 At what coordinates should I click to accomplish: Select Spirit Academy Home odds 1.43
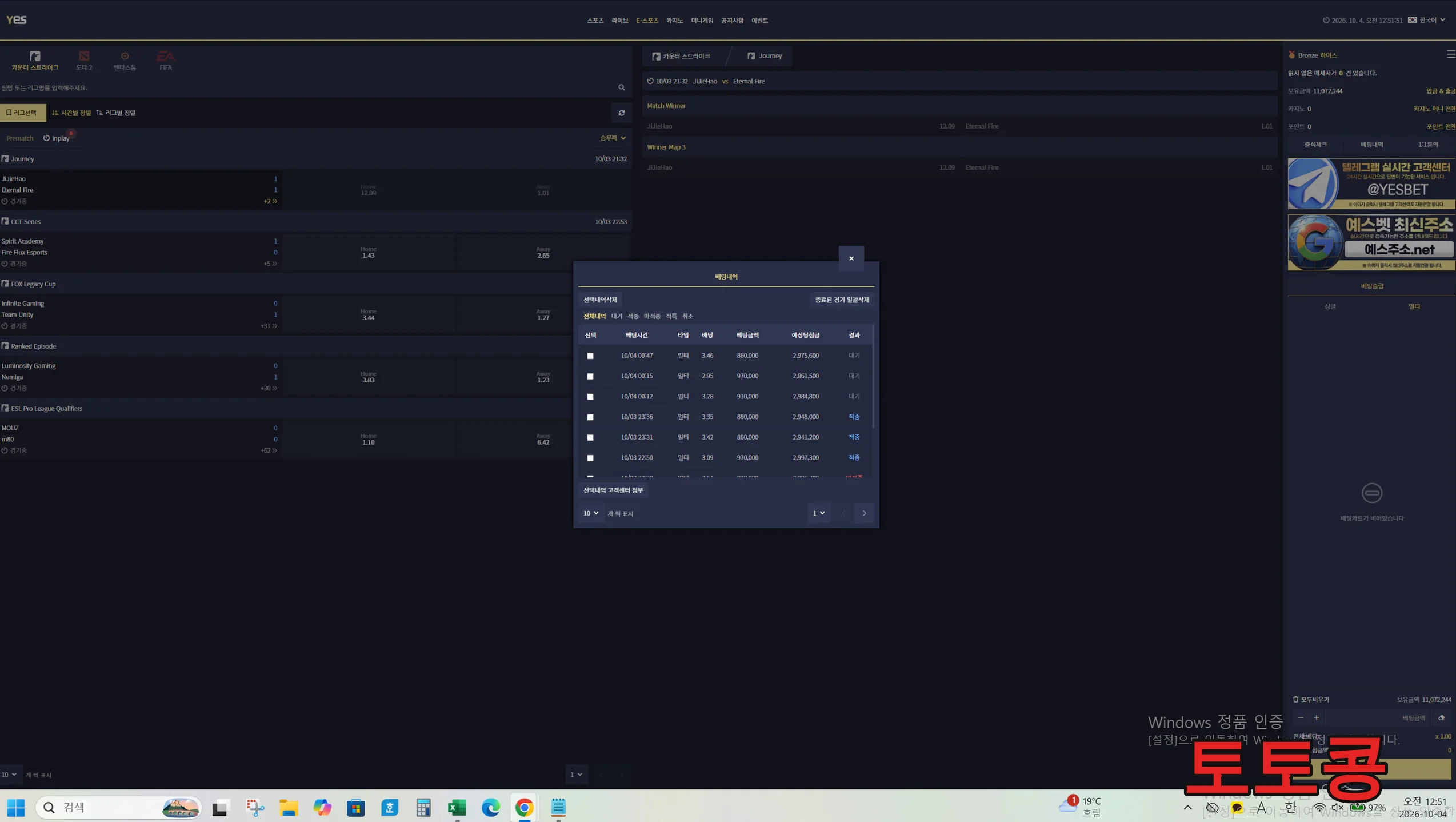tap(369, 252)
